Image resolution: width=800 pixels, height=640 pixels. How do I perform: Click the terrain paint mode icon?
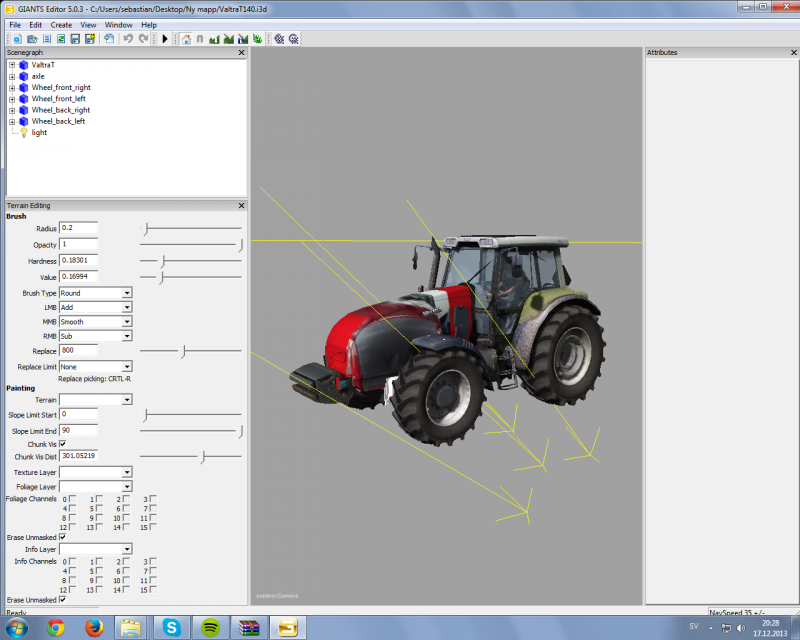coord(229,39)
